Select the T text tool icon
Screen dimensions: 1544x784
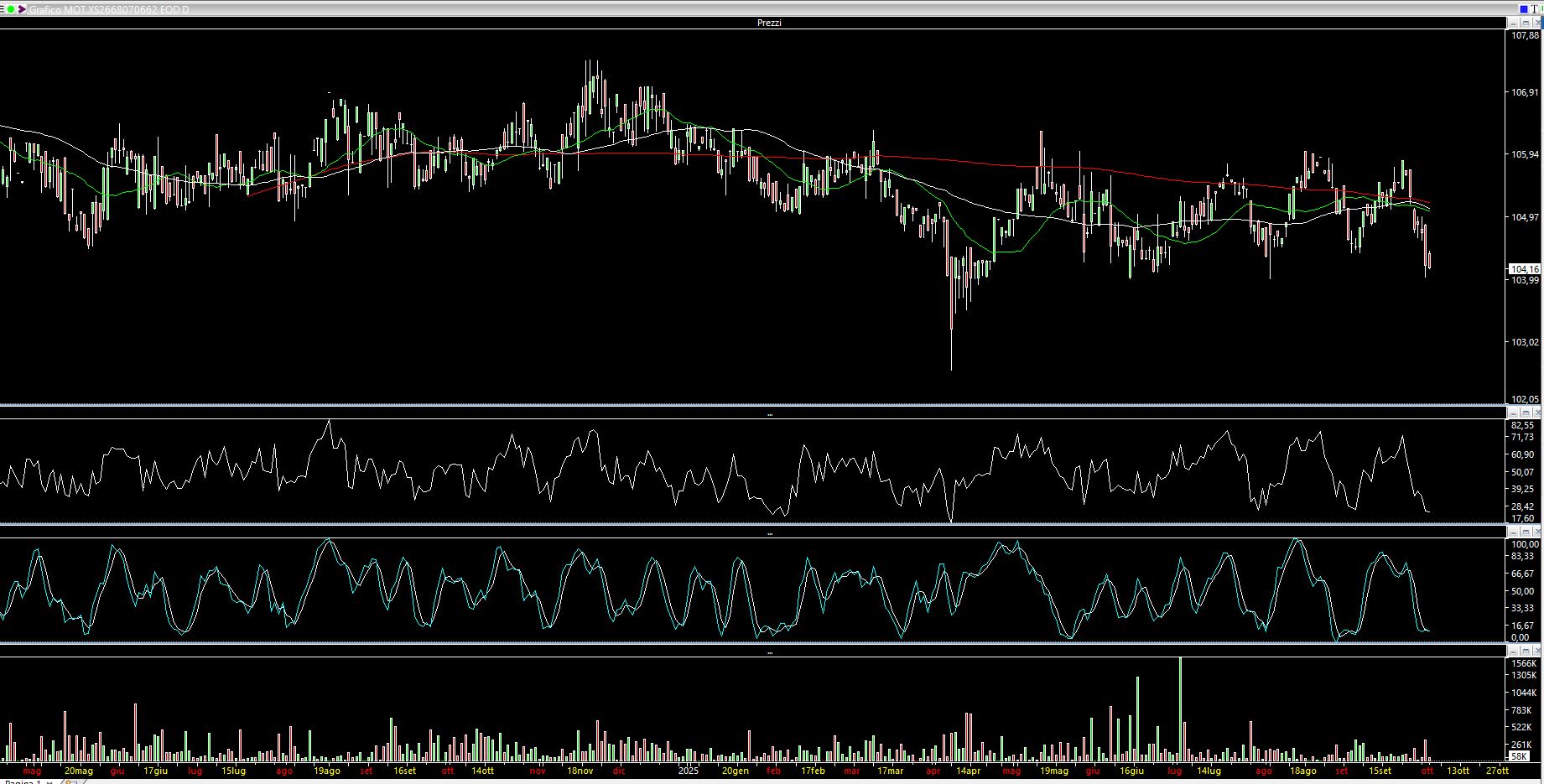click(1535, 9)
